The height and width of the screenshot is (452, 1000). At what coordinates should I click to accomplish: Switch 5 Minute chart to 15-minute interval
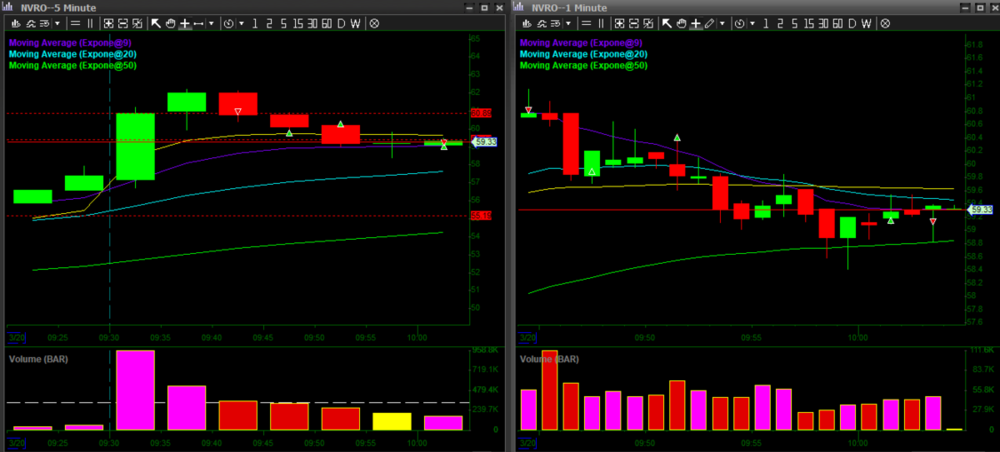(297, 22)
